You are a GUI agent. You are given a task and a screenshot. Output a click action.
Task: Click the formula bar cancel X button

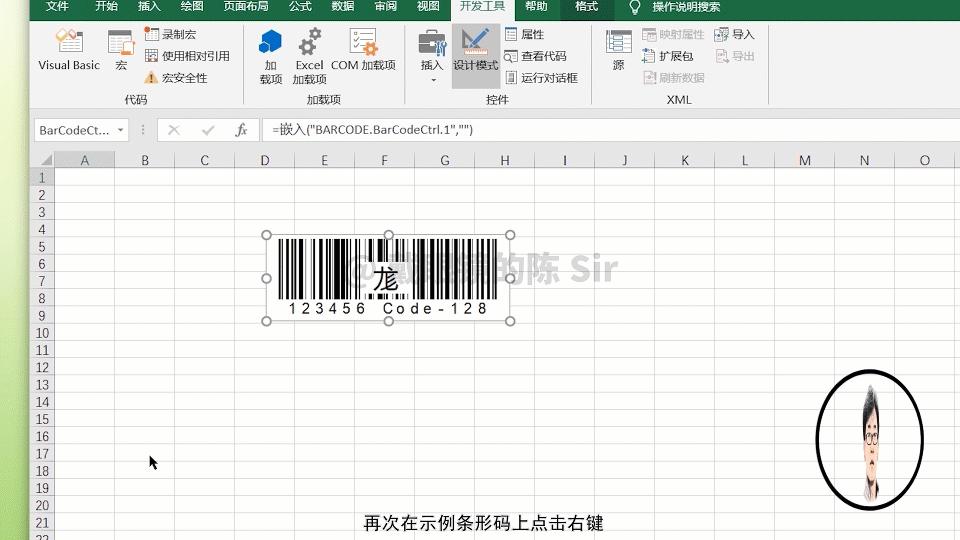(174, 130)
